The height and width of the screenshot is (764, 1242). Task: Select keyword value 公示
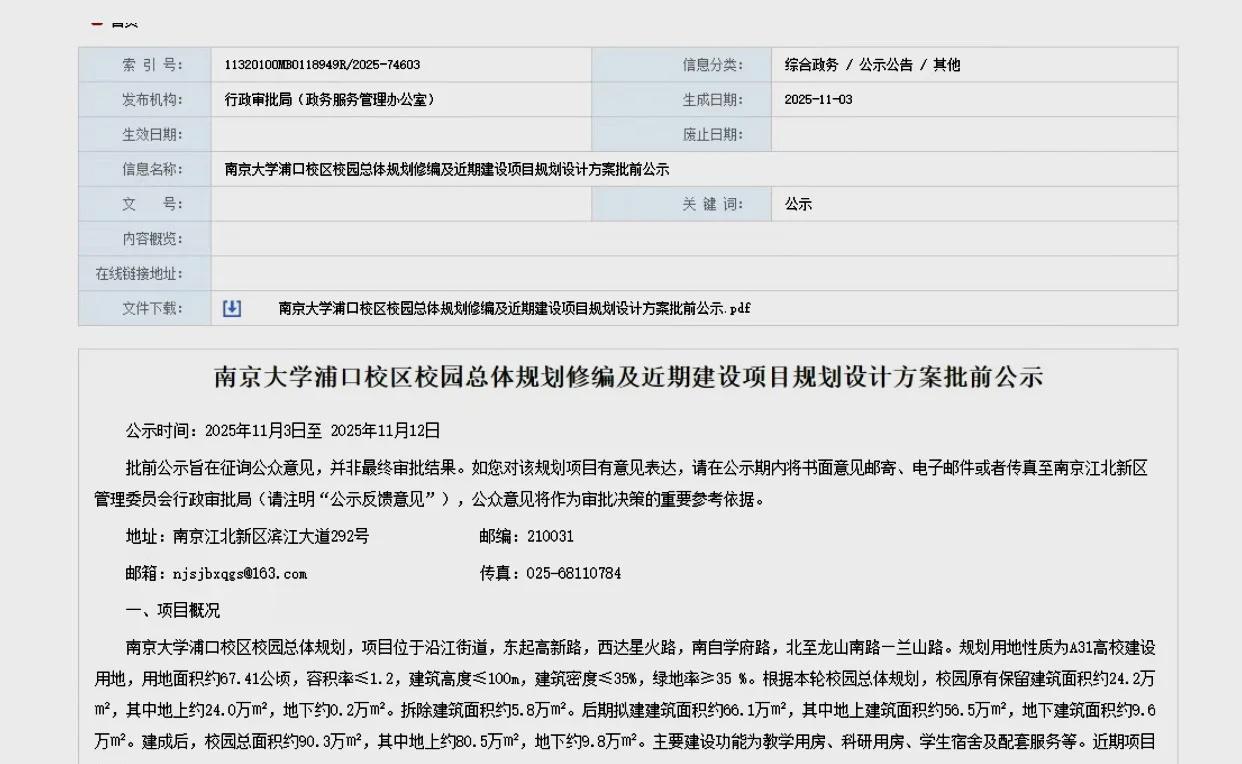pos(798,204)
